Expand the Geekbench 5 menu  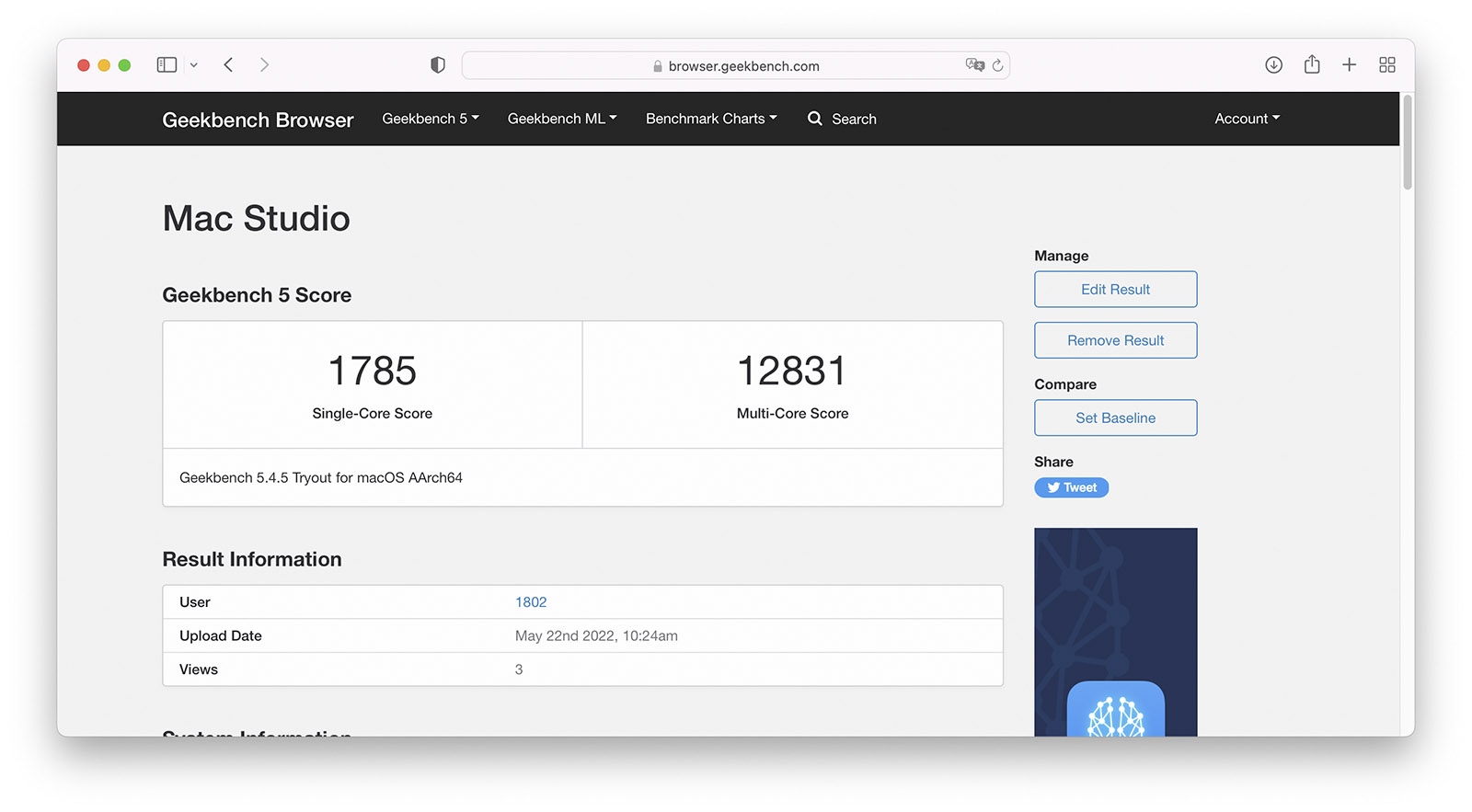click(431, 119)
